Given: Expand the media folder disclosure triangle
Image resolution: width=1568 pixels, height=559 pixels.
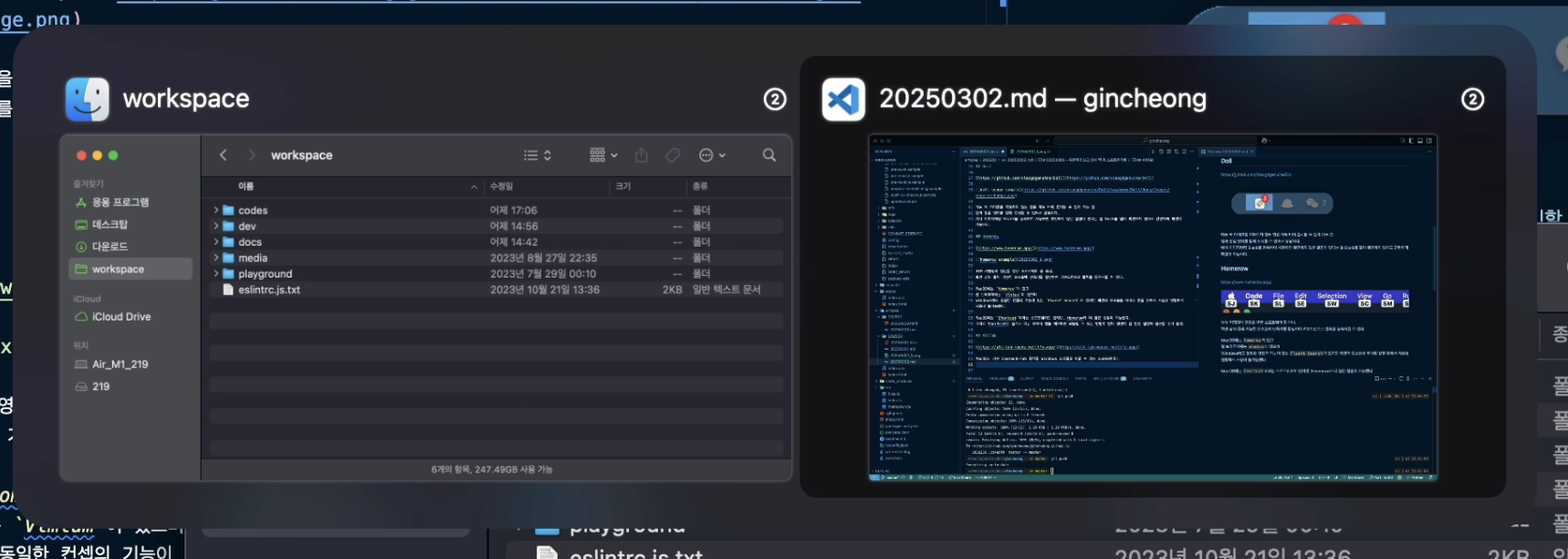Looking at the screenshot, I should (x=216, y=258).
